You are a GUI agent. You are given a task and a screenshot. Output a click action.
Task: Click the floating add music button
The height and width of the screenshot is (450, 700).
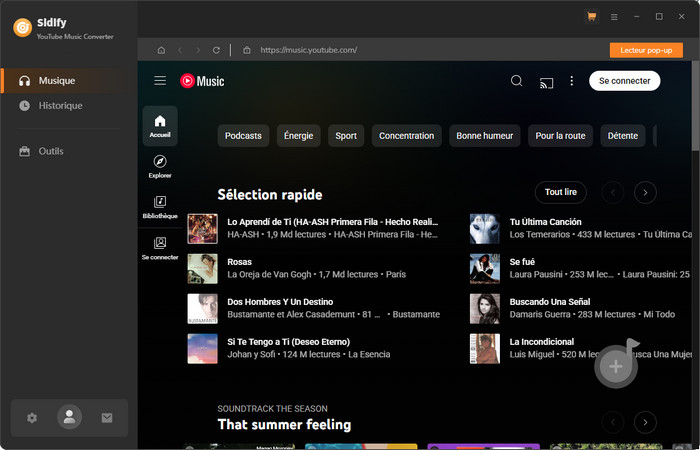(x=616, y=367)
